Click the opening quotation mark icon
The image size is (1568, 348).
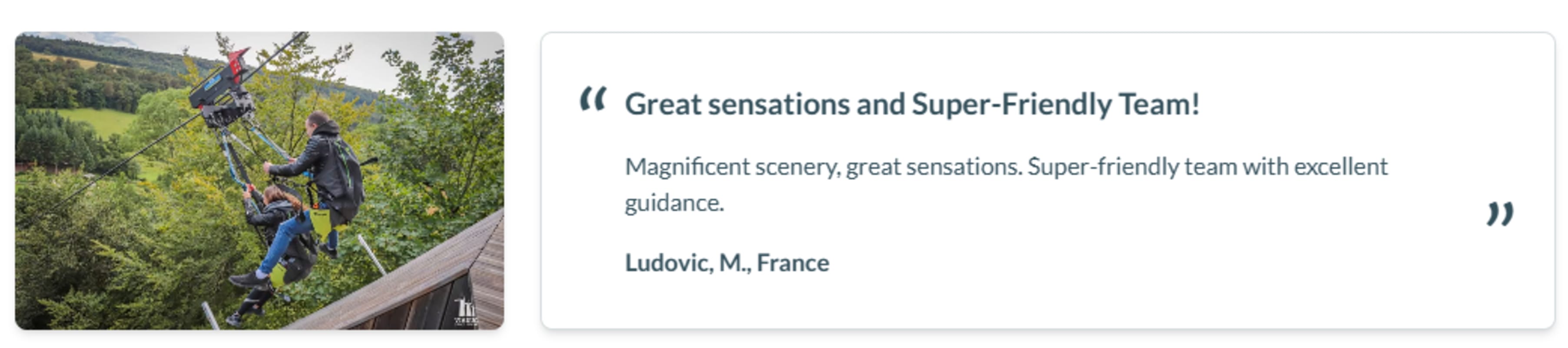(593, 99)
